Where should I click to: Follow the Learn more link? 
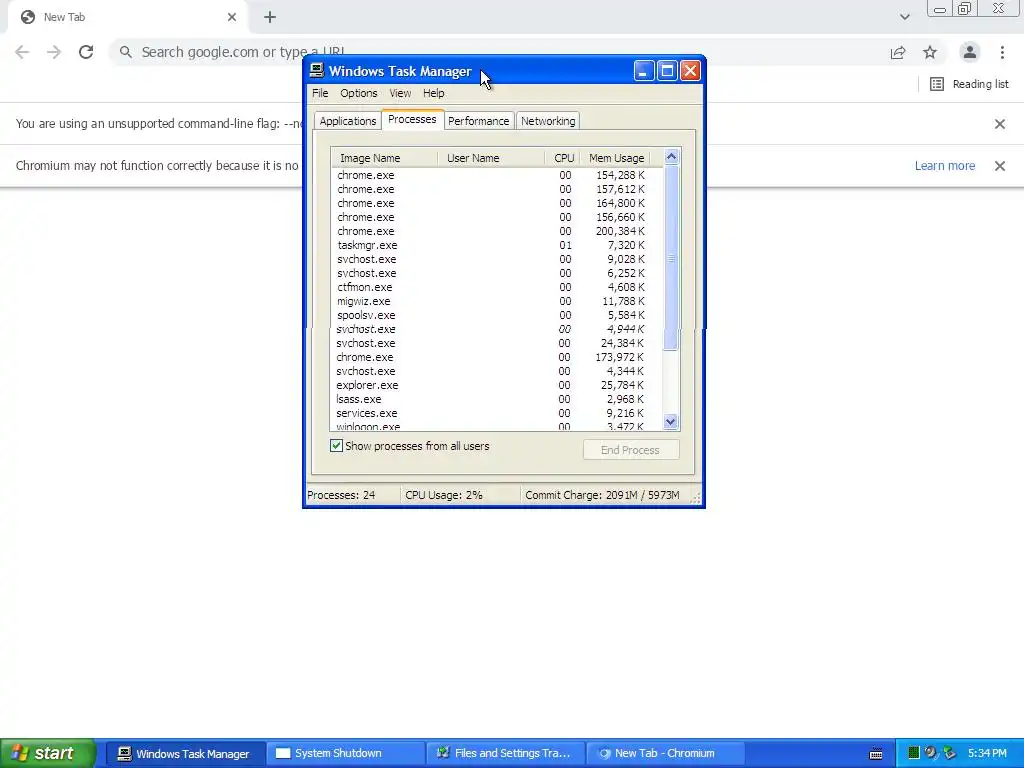coord(944,166)
